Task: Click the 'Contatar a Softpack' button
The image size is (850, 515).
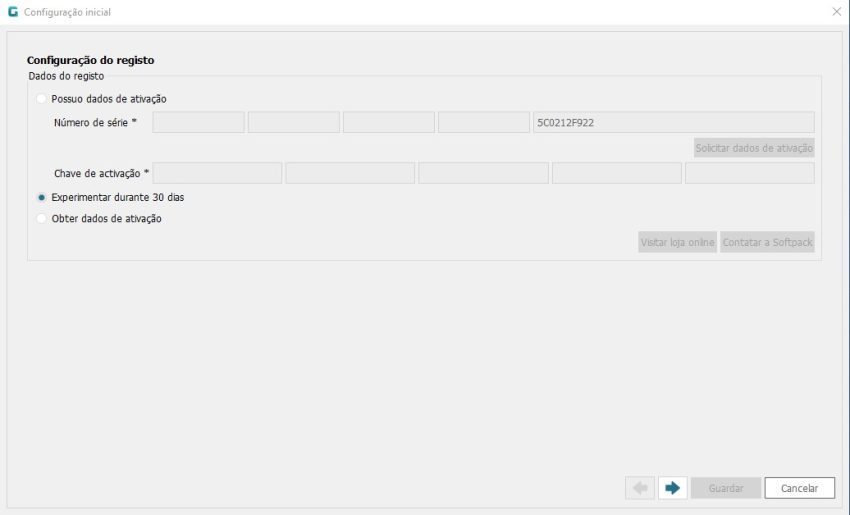Action: coord(767,243)
